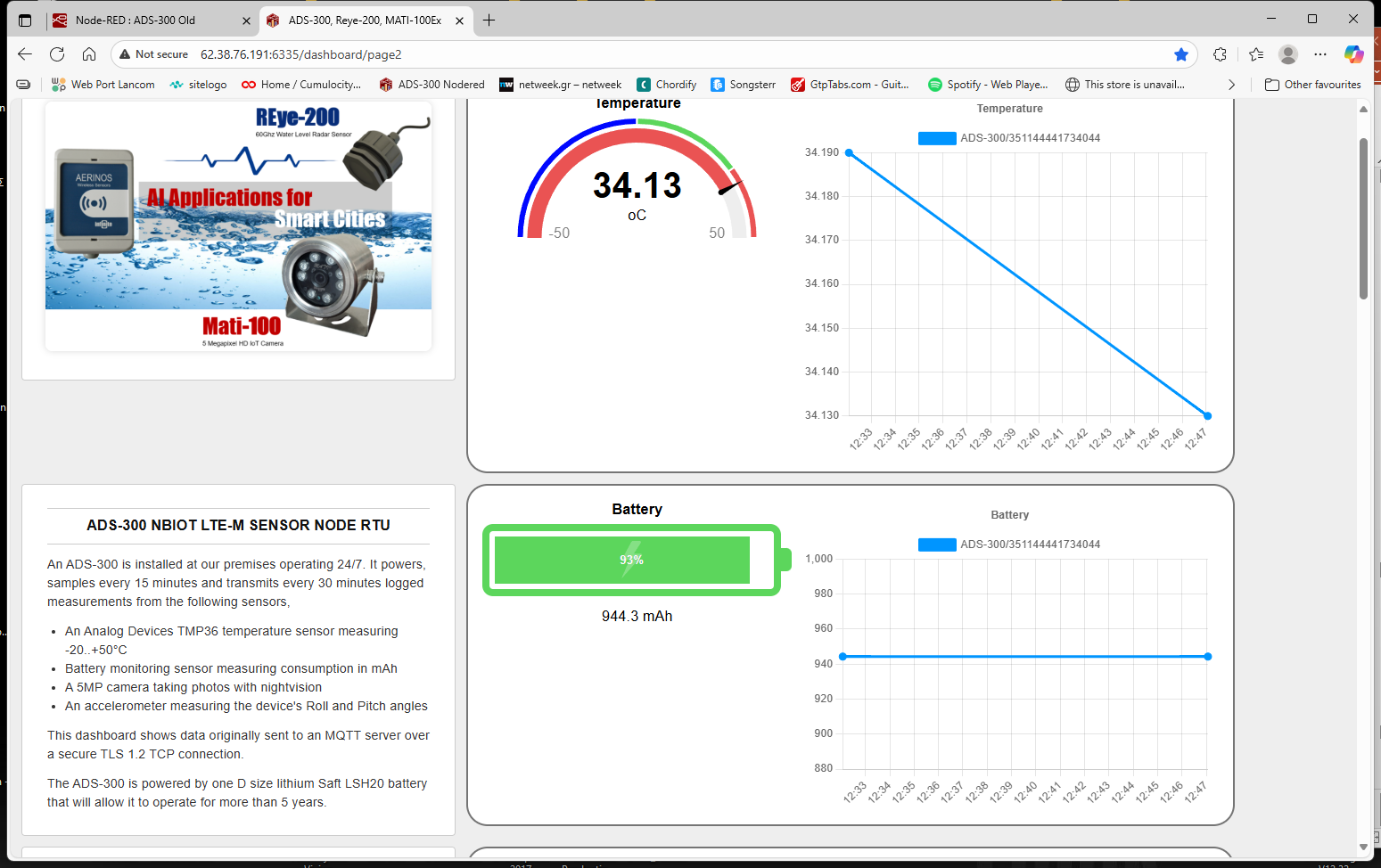Image resolution: width=1381 pixels, height=868 pixels.
Task: Click the '944.3 mAh' battery value
Action: (x=637, y=616)
